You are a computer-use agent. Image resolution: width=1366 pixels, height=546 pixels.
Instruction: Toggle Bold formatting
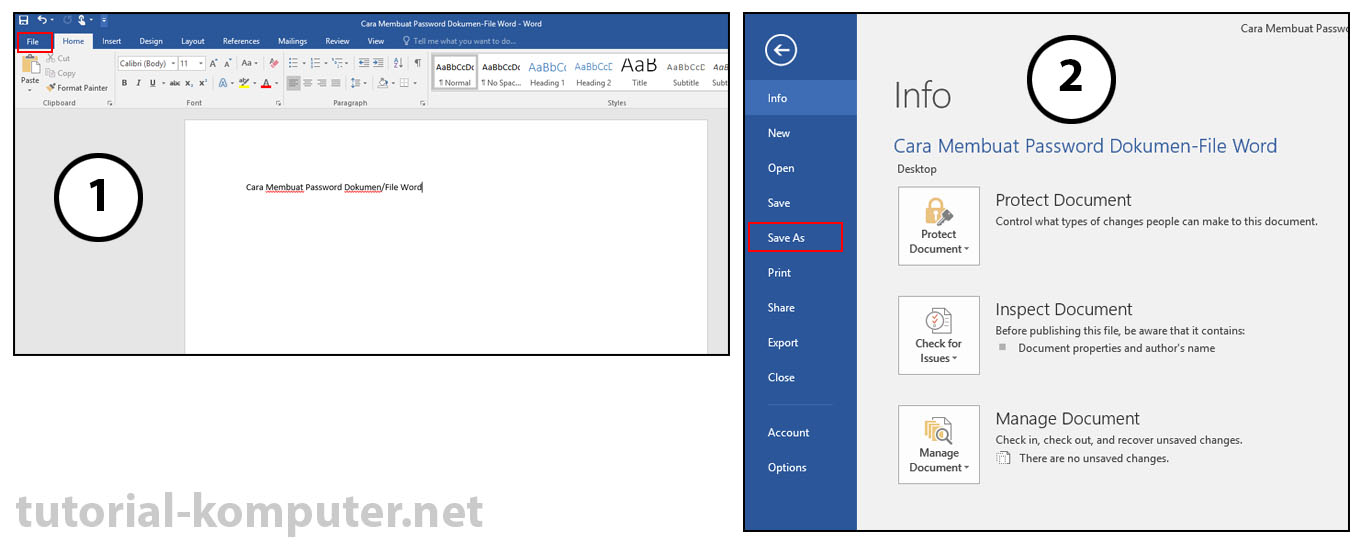(124, 83)
